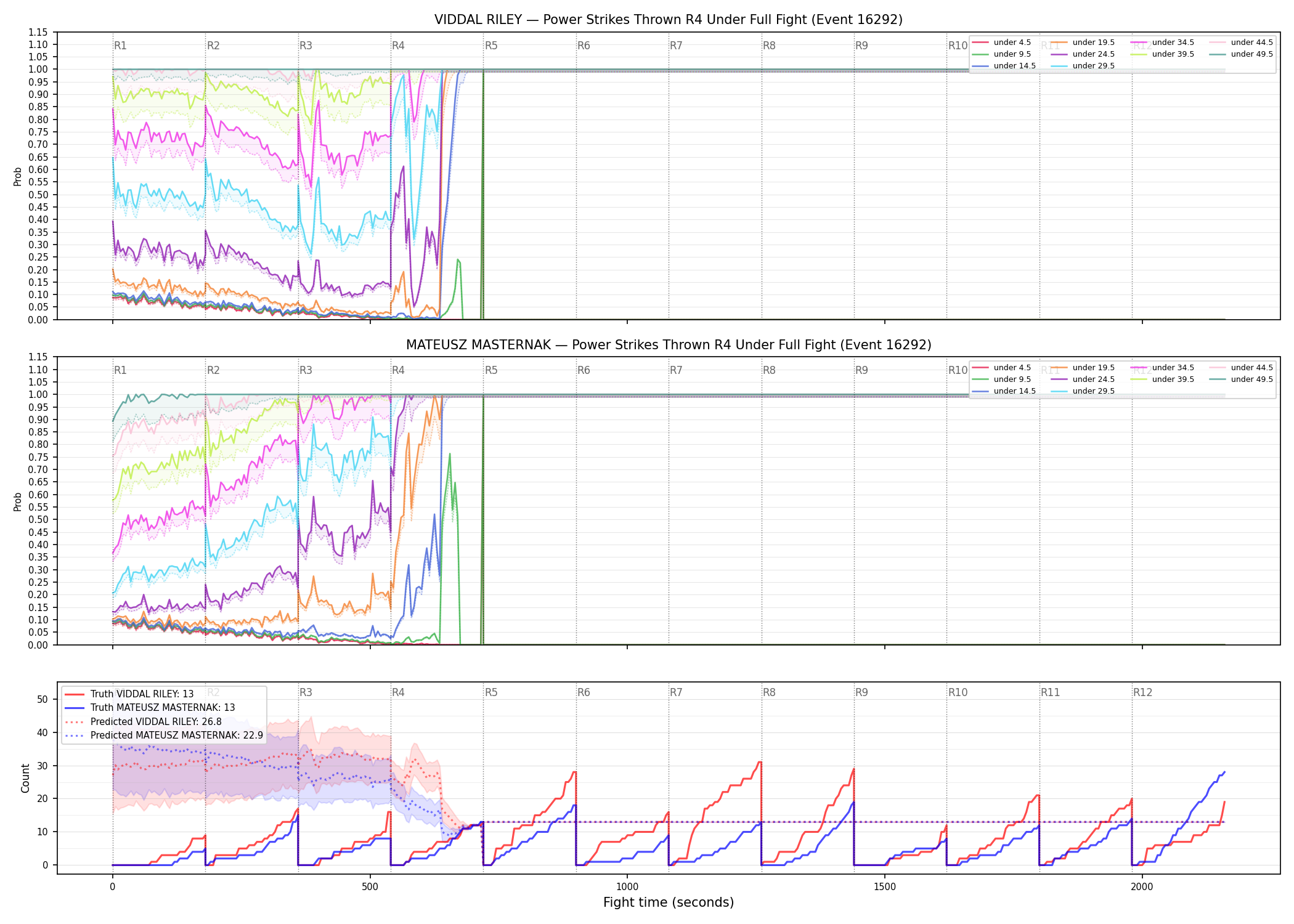
Task: Click the 1000 tick on the time axis
Action: point(627,887)
